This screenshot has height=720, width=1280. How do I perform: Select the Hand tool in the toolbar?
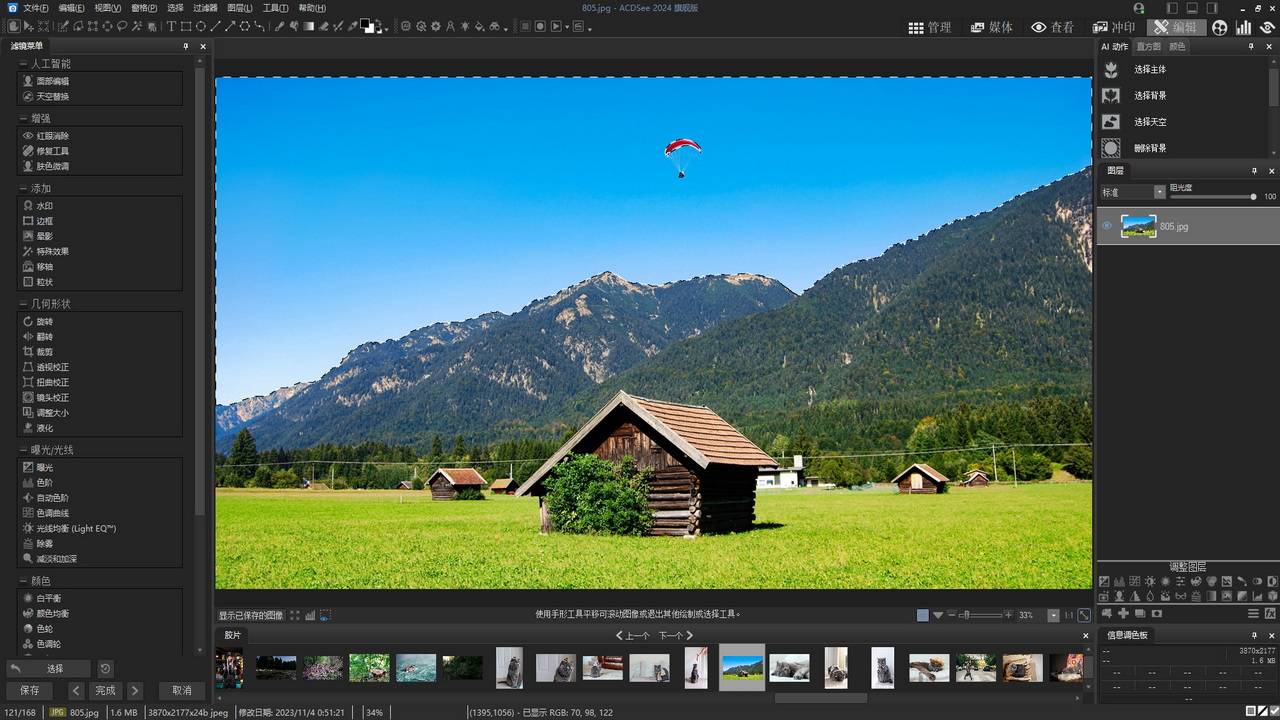14,26
